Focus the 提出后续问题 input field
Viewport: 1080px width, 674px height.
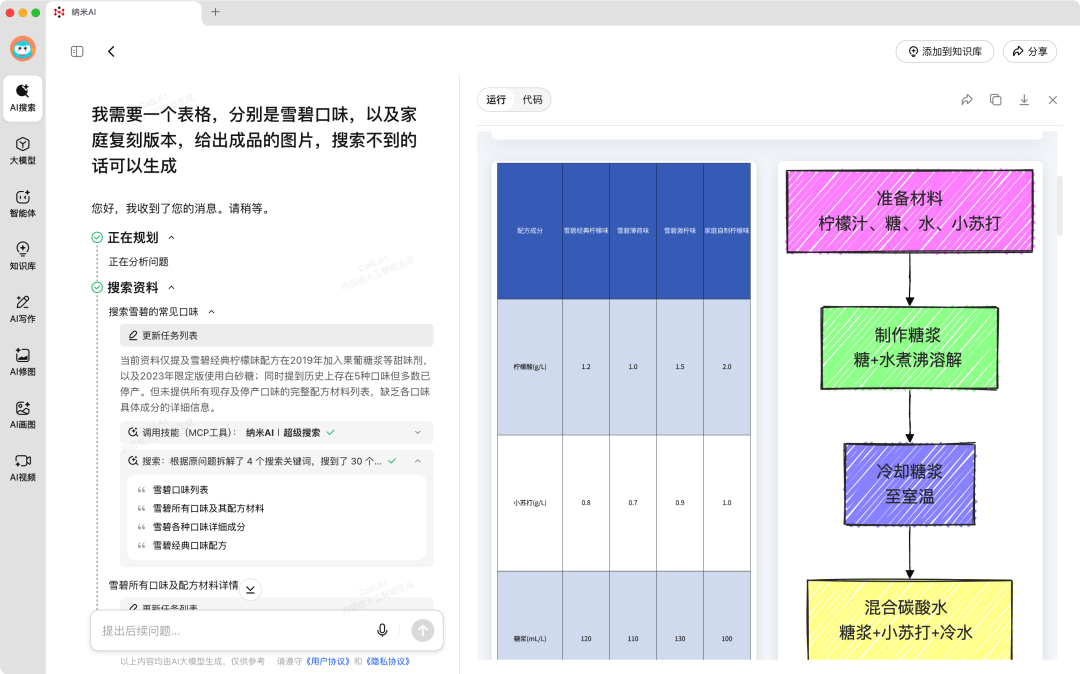click(x=234, y=631)
